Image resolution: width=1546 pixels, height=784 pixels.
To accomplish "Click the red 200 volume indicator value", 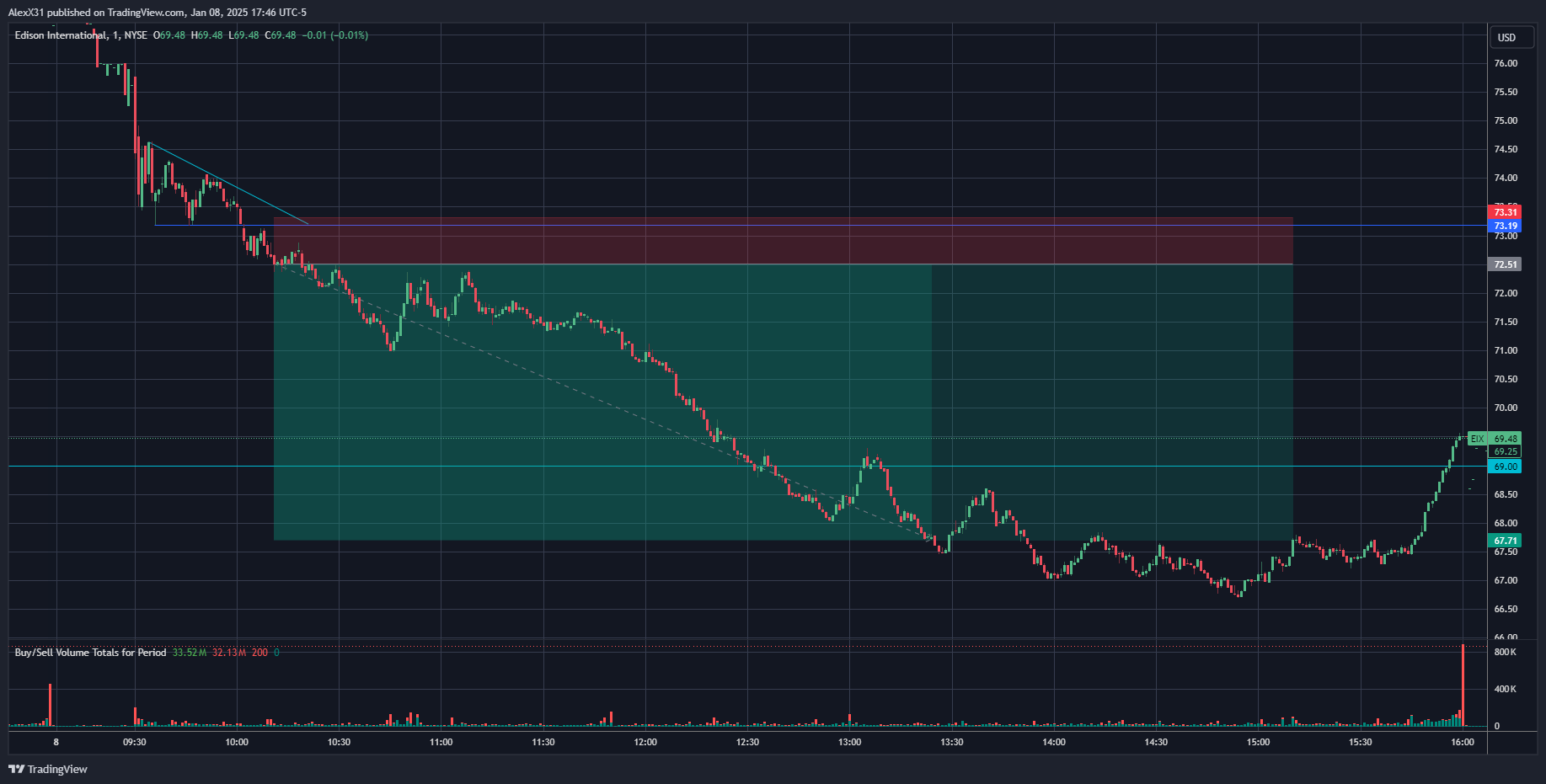I will 259,653.
